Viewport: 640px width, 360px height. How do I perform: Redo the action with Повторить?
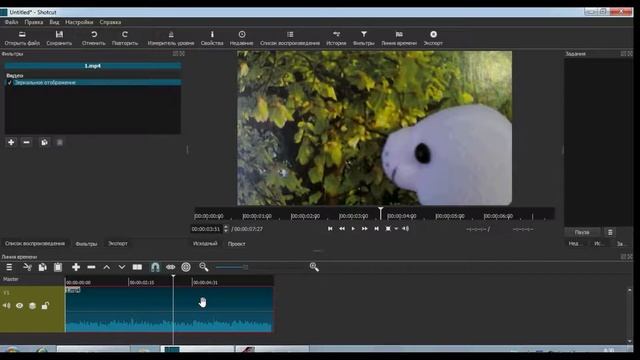coord(125,38)
